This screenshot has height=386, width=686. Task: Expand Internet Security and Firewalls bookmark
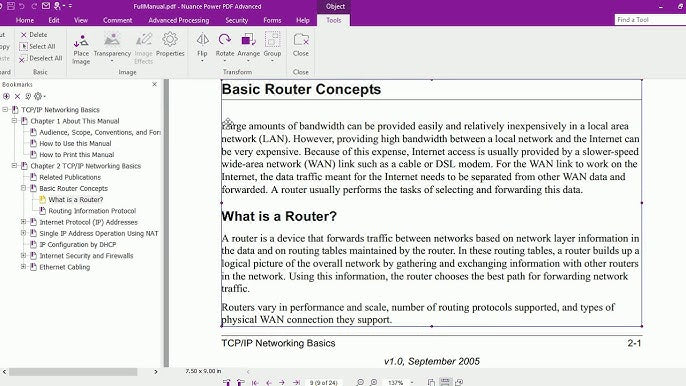(24, 256)
